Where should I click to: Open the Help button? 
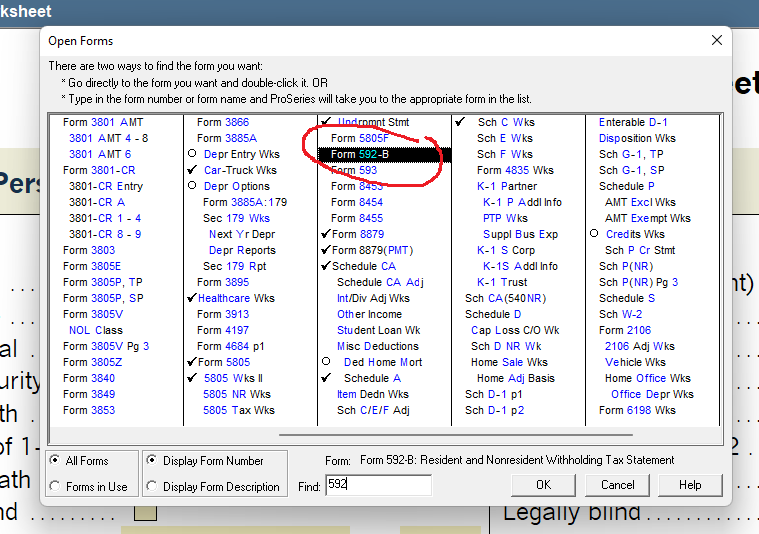tap(690, 485)
